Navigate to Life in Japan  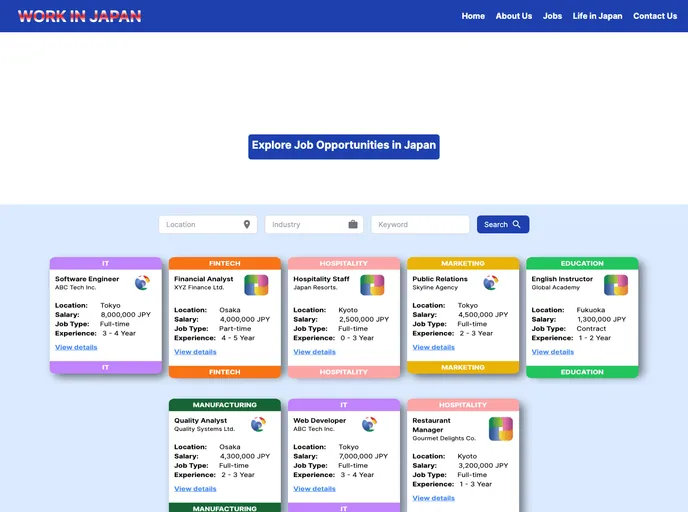click(x=597, y=16)
